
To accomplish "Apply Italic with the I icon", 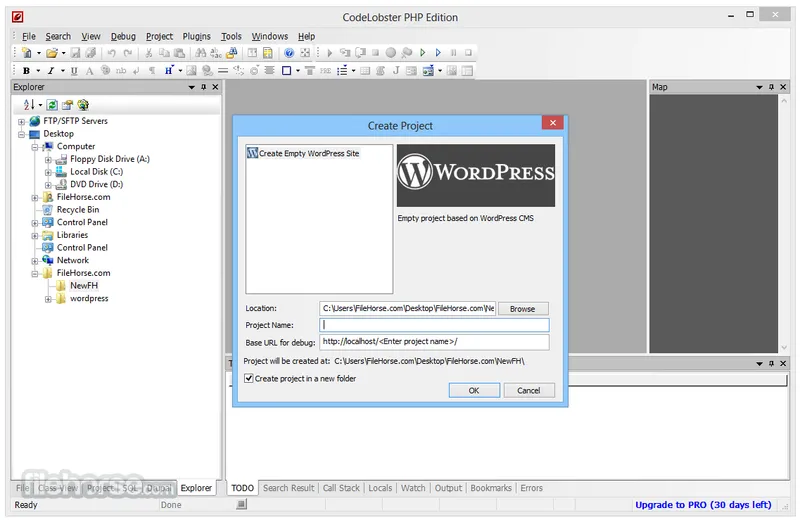I will click(x=51, y=71).
